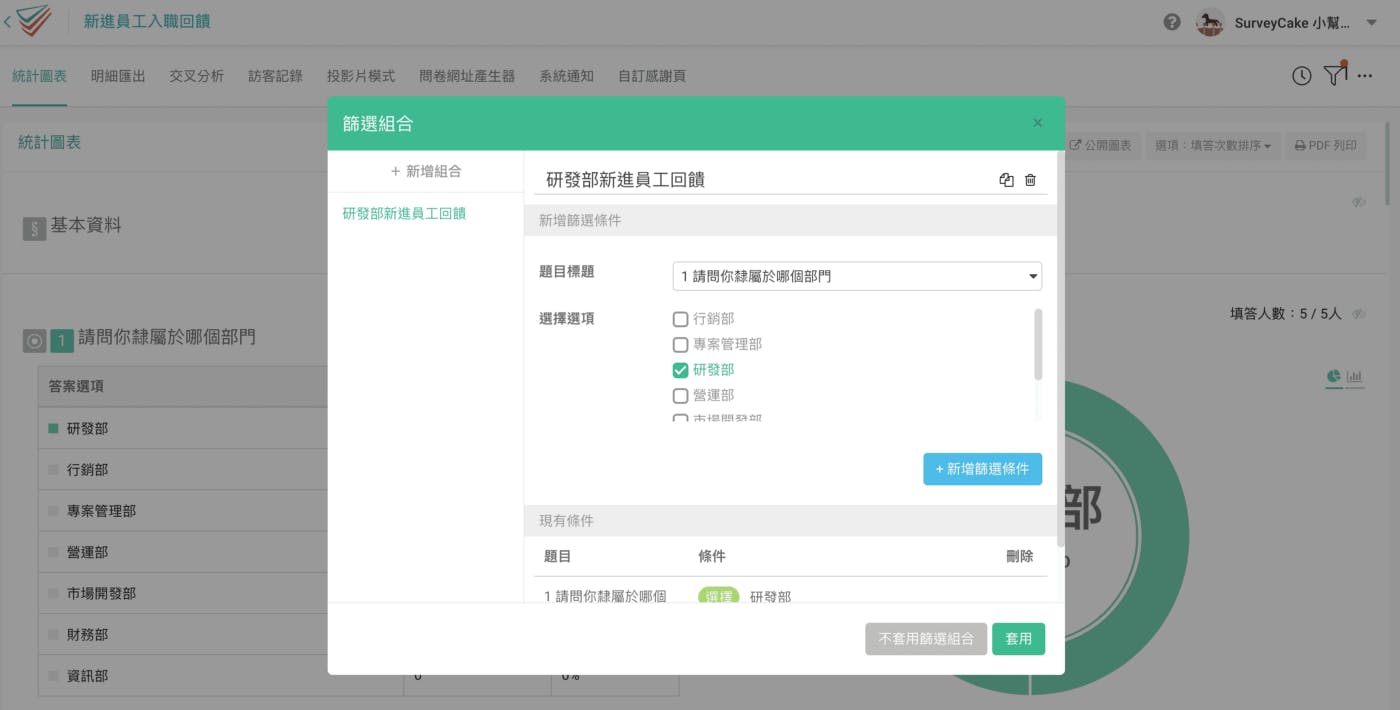
Task: Open the help question mark icon
Action: (1172, 22)
